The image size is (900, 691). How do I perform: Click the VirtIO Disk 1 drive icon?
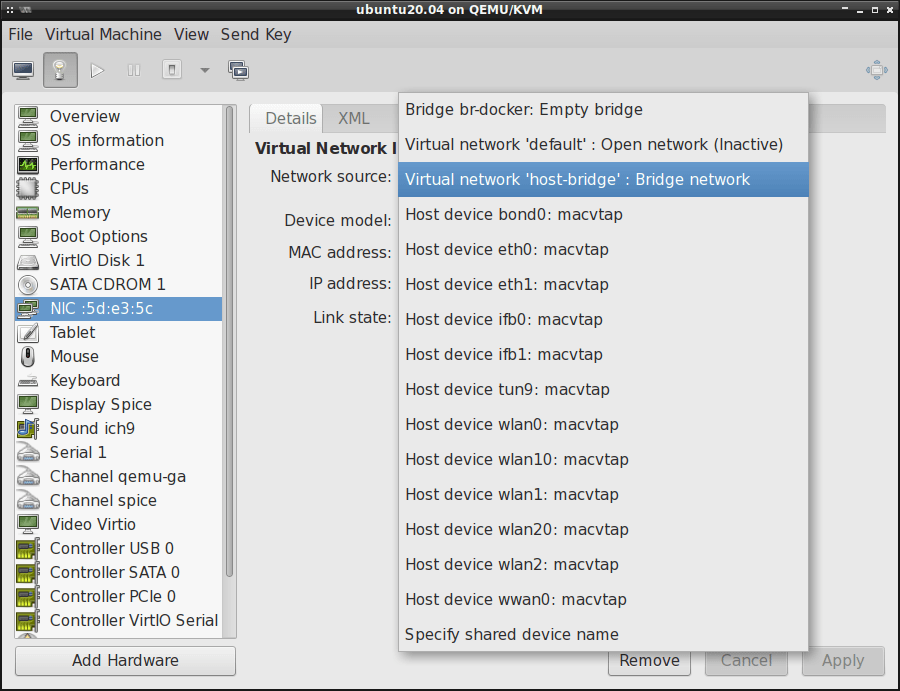tap(28, 260)
